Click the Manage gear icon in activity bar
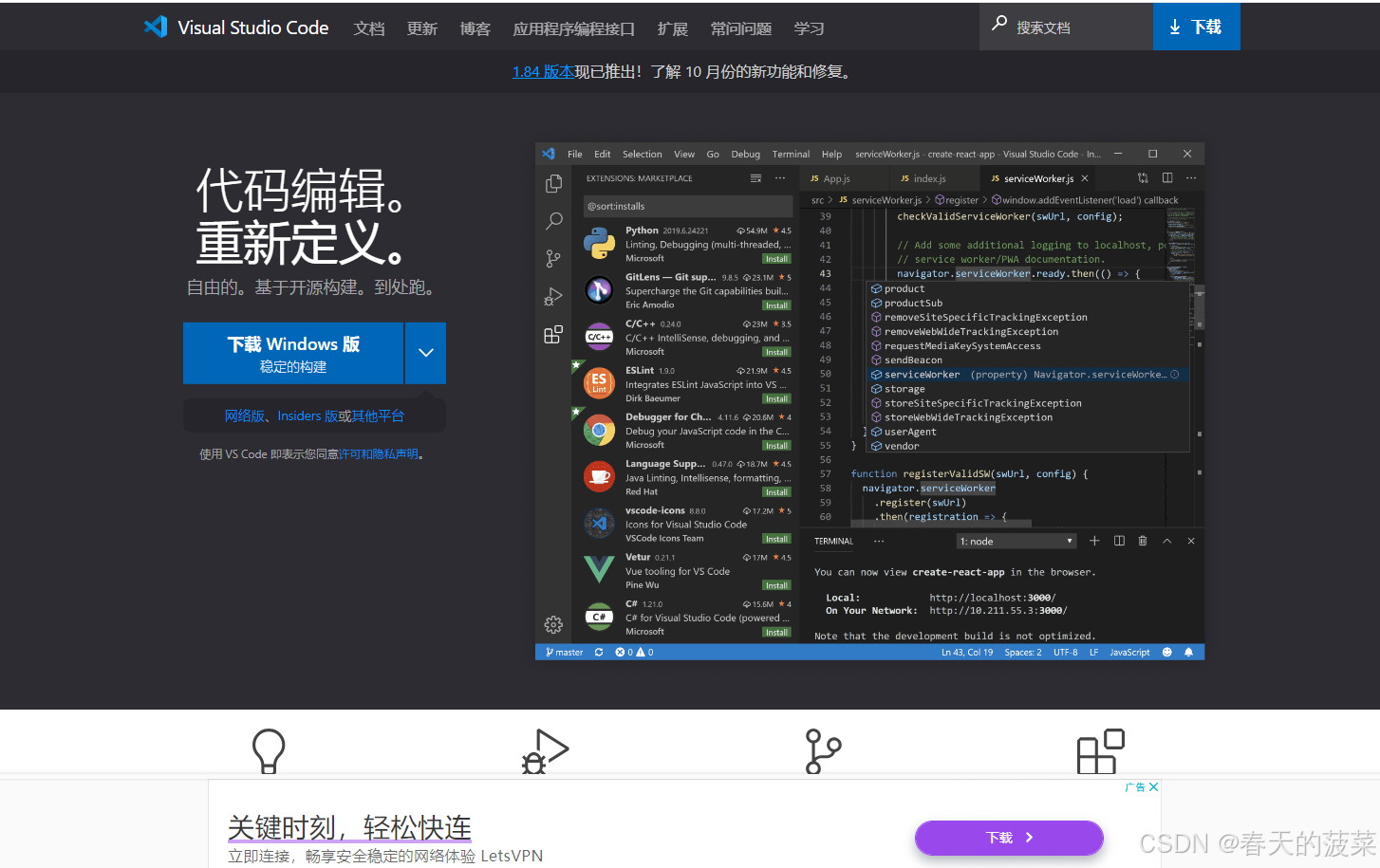This screenshot has width=1380, height=868. (553, 624)
